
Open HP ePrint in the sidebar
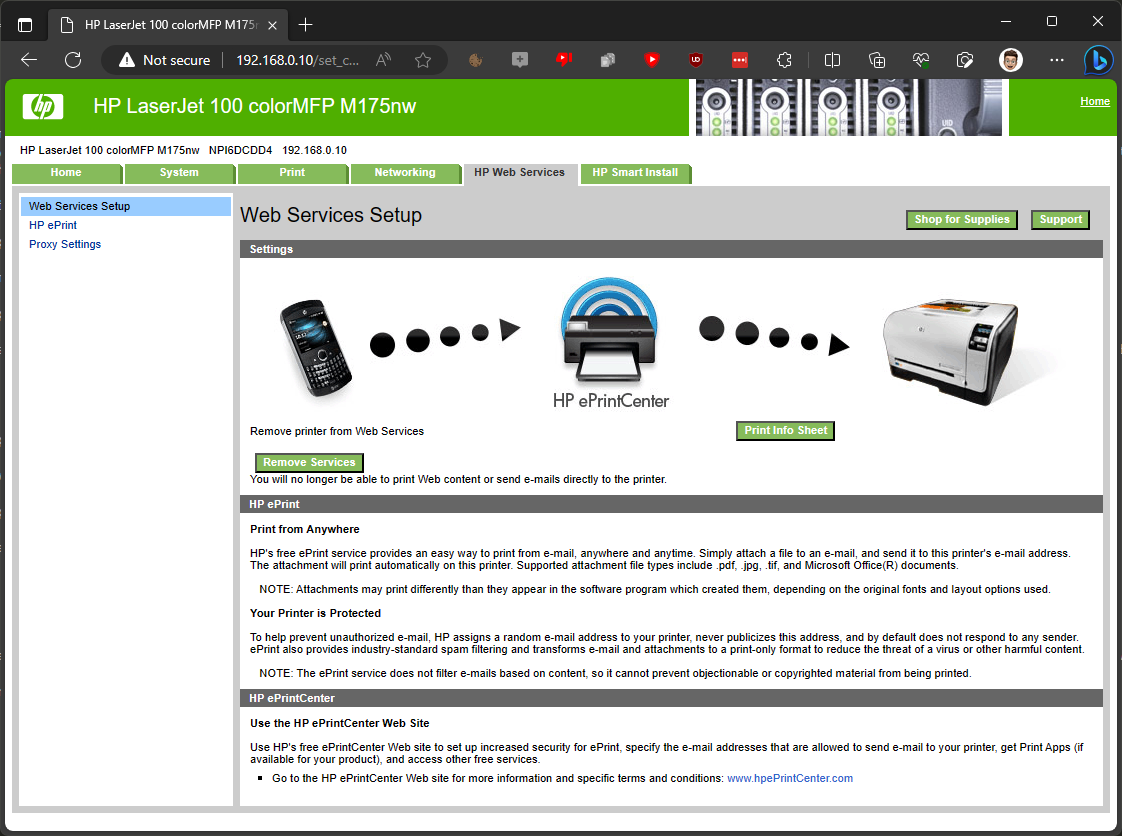[x=53, y=225]
